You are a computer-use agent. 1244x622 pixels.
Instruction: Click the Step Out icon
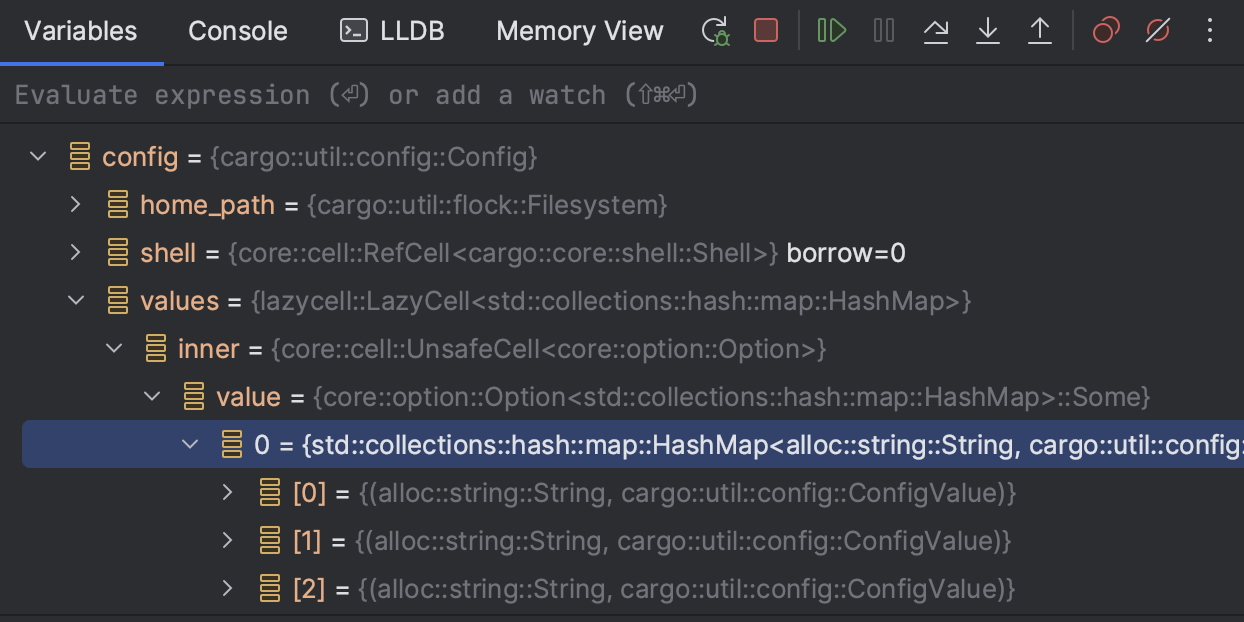(x=1040, y=31)
